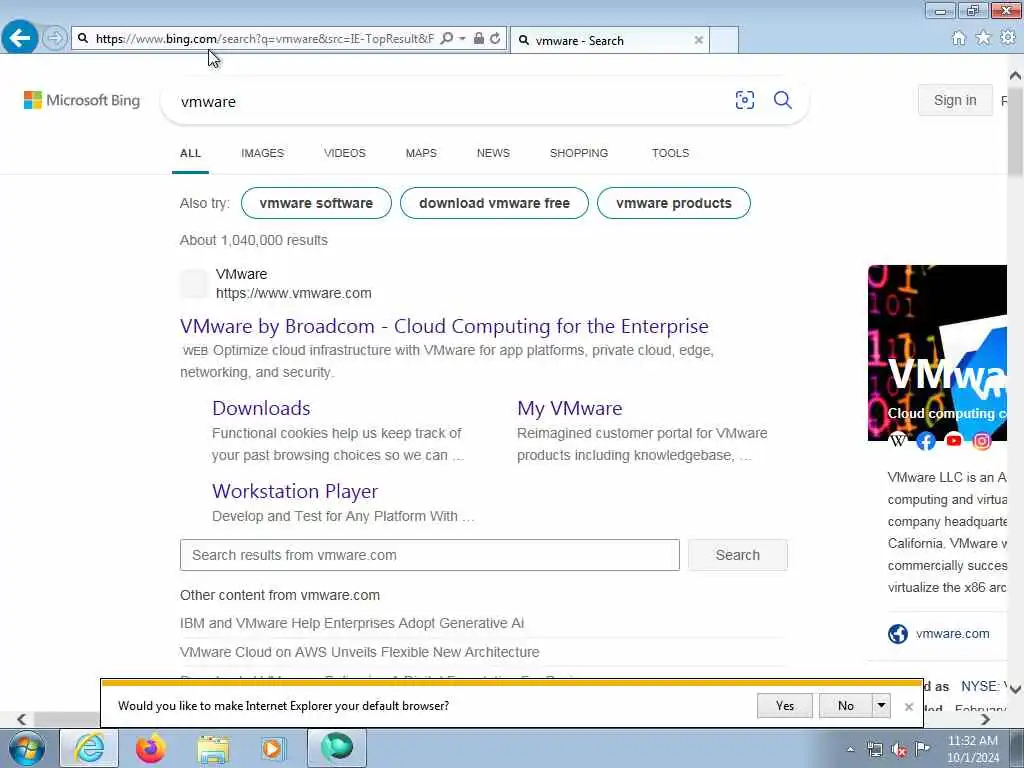The width and height of the screenshot is (1024, 768).
Task: Expand the No button dropdown arrow
Action: click(881, 705)
